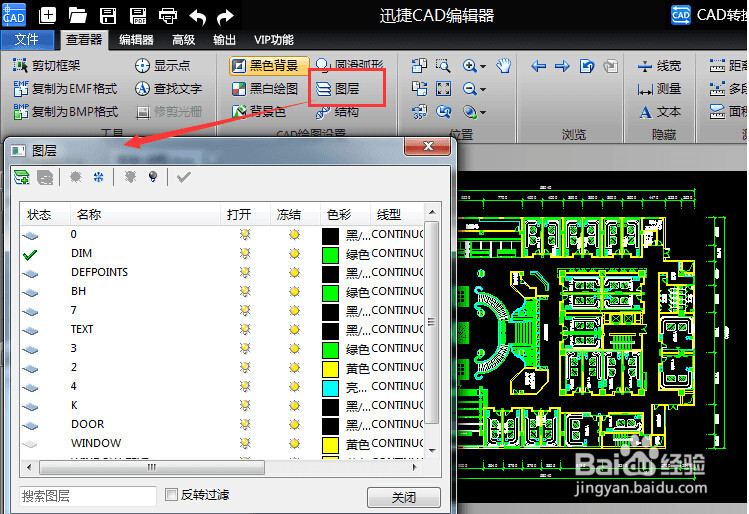Viewport: 749px width, 514px height.
Task: Toggle on/off bulb for layer DIM
Action: click(x=245, y=253)
